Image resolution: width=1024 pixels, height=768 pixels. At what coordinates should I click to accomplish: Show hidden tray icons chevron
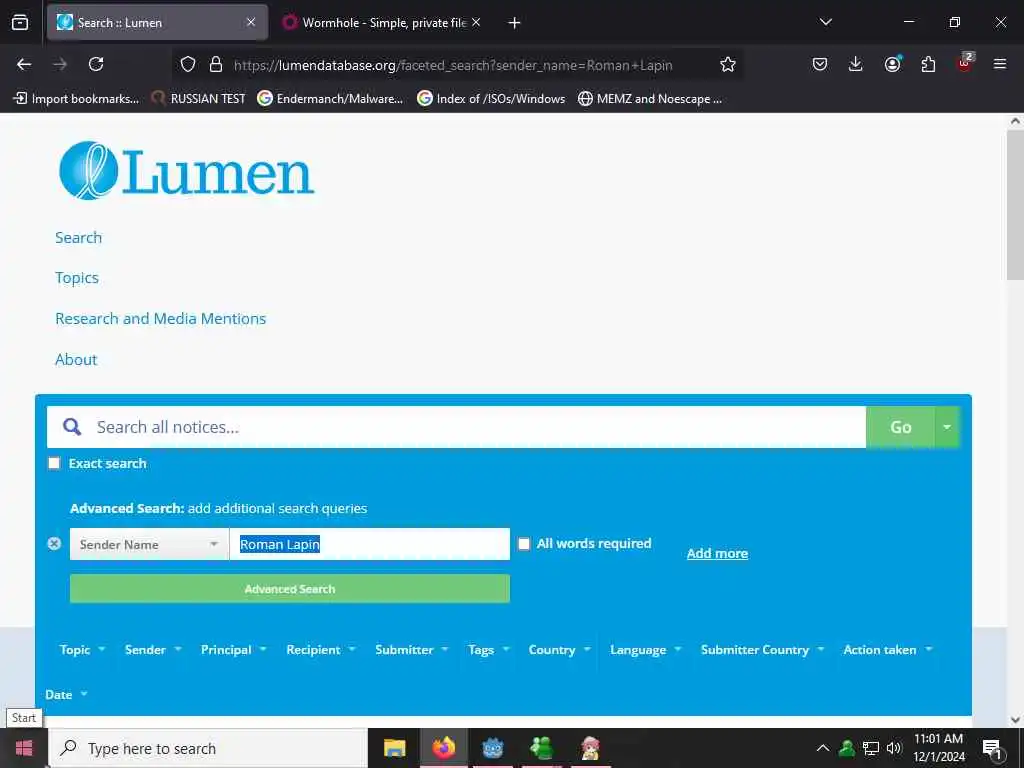coord(823,748)
